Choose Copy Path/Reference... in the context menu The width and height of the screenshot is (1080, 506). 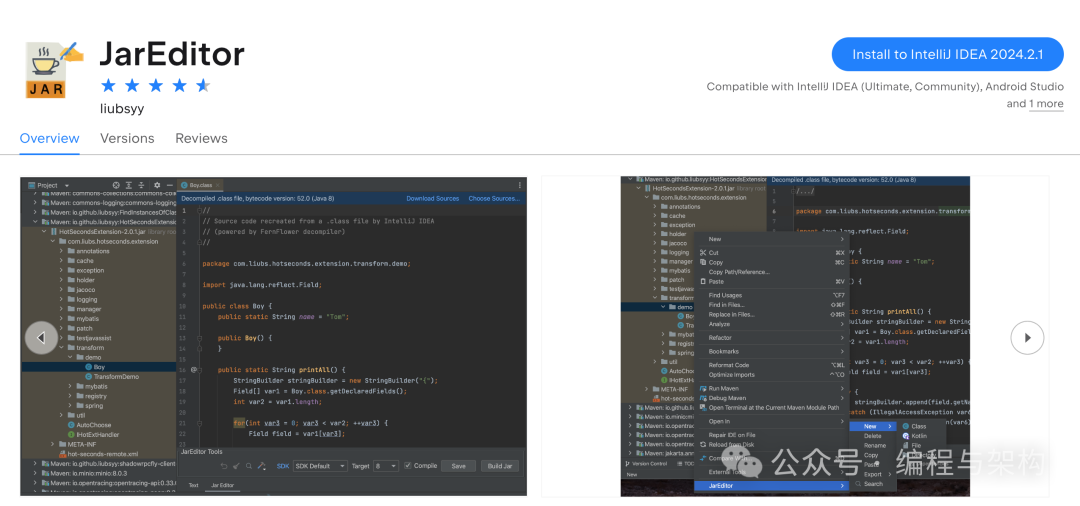(x=739, y=272)
